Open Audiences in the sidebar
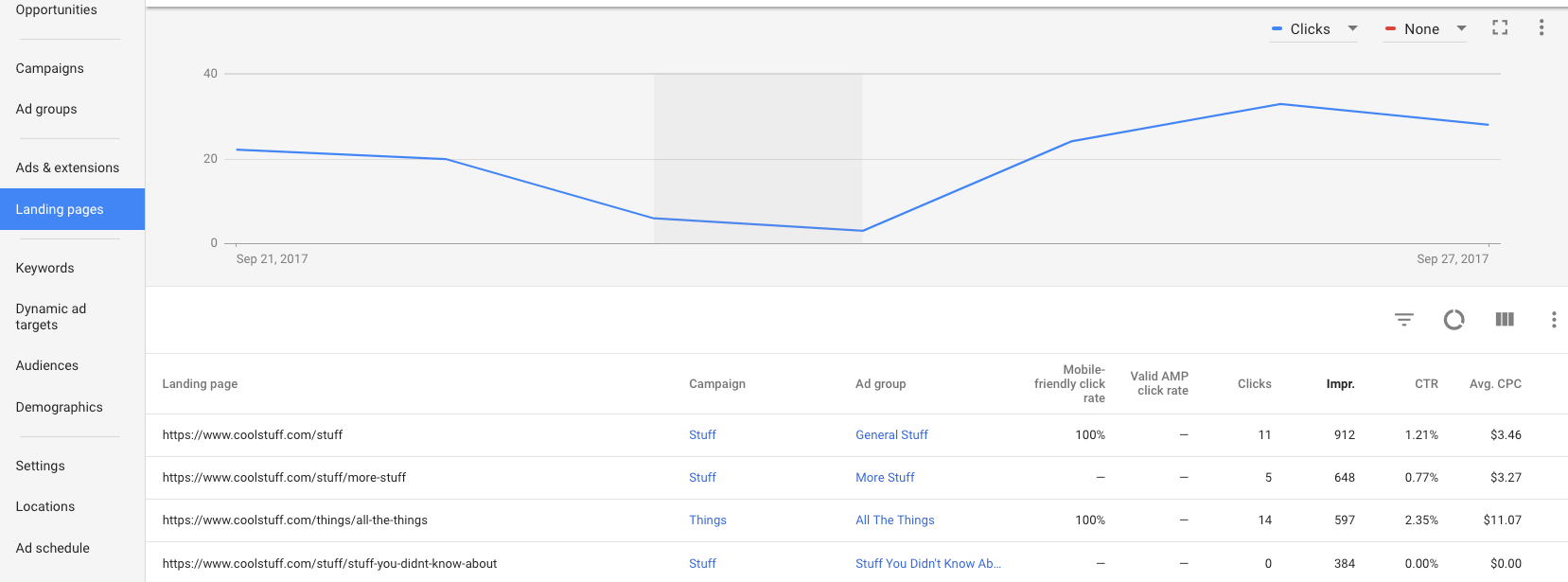The height and width of the screenshot is (582, 1568). (47, 365)
